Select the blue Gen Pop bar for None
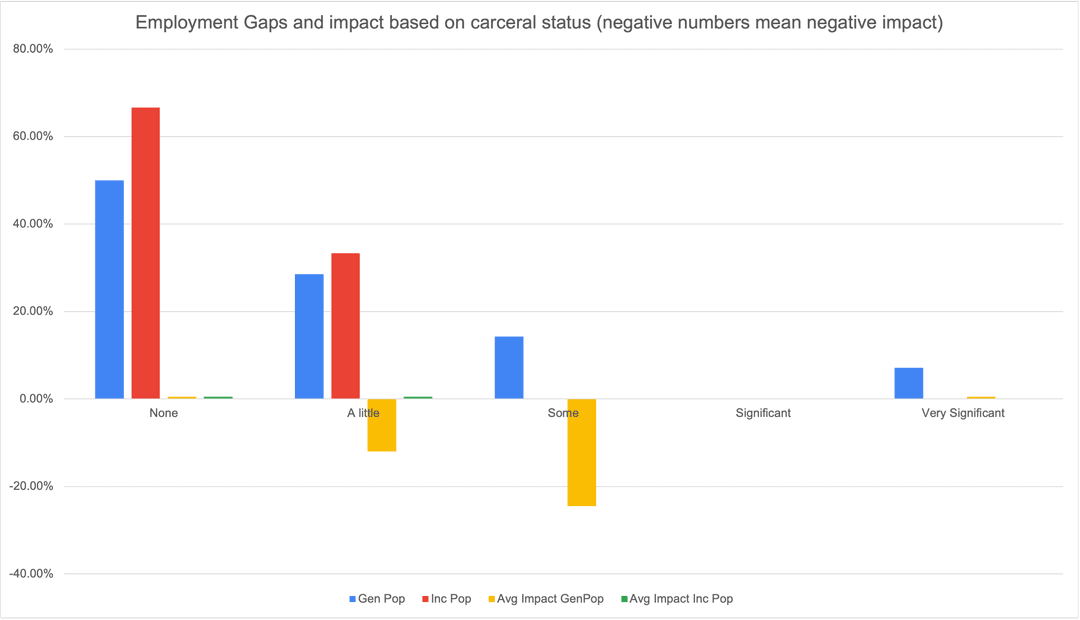This screenshot has height=620, width=1080. click(109, 289)
